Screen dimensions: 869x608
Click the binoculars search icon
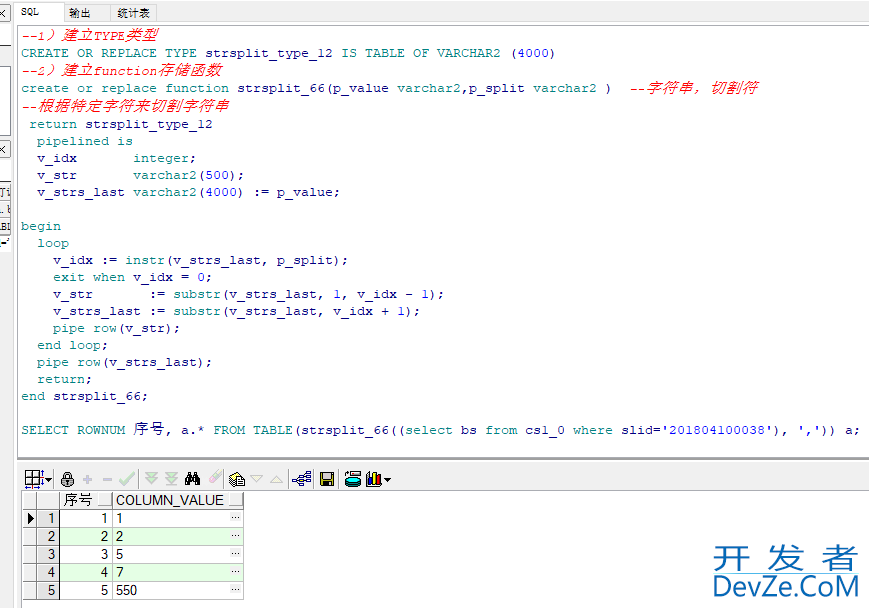click(193, 479)
